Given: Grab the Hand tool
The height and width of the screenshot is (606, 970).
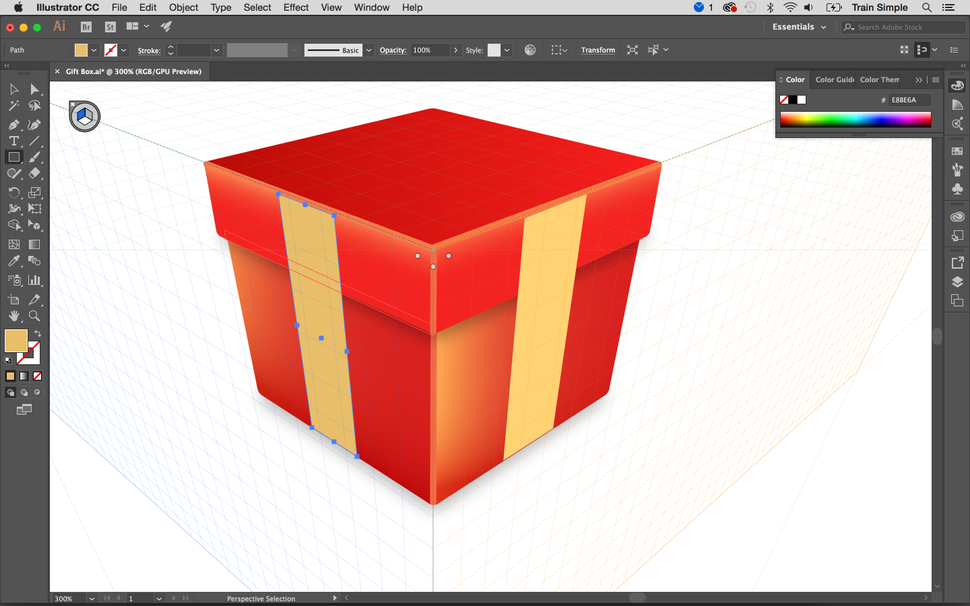Looking at the screenshot, I should 13,316.
